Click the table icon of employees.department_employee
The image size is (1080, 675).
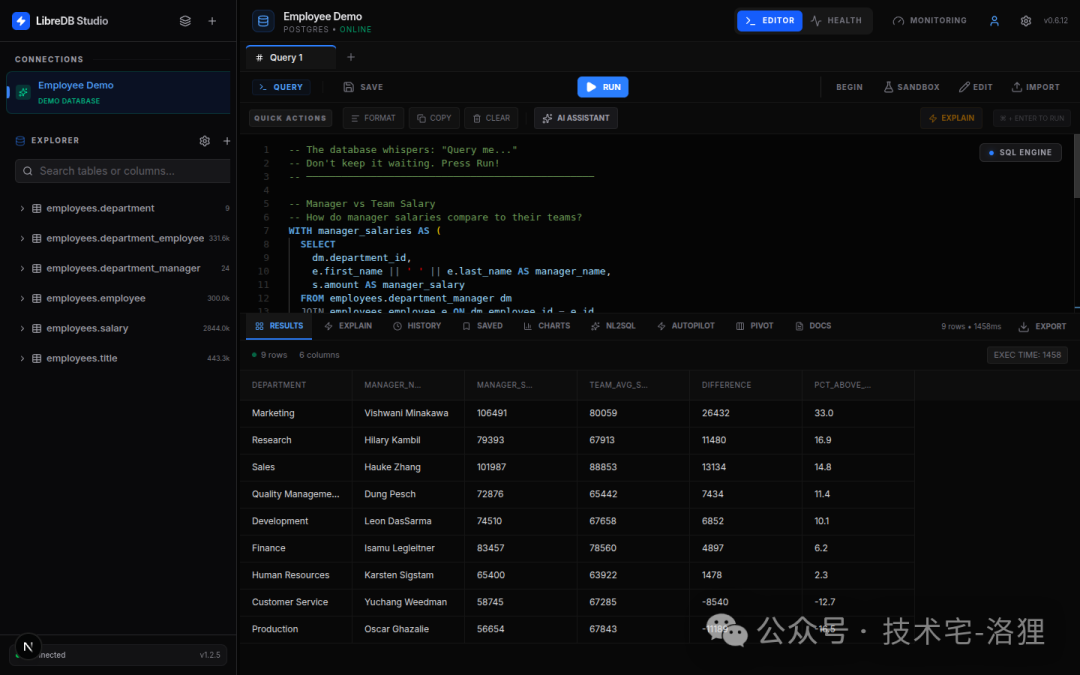click(x=37, y=238)
